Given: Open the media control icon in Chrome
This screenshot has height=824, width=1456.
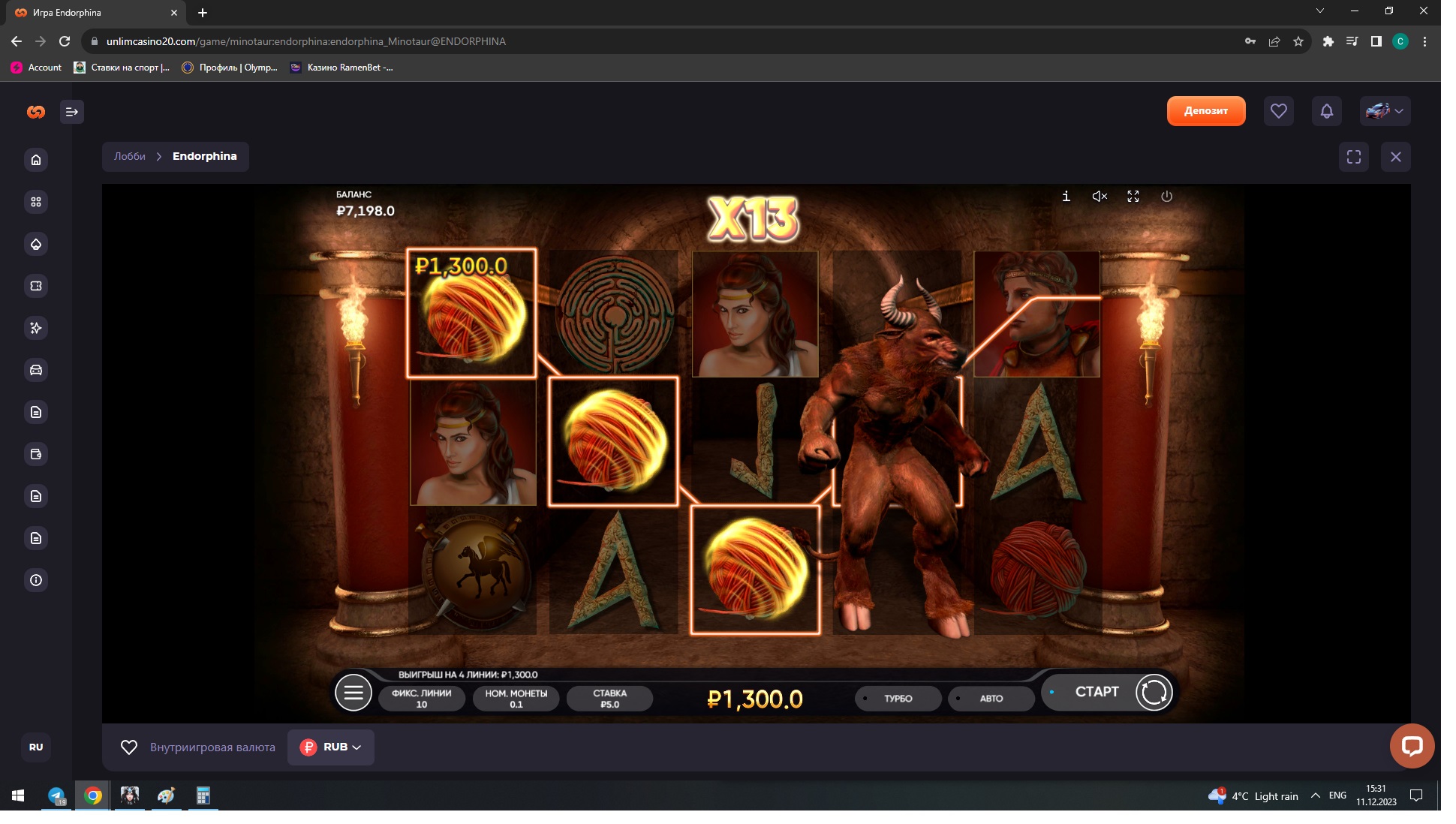Looking at the screenshot, I should tap(1352, 41).
